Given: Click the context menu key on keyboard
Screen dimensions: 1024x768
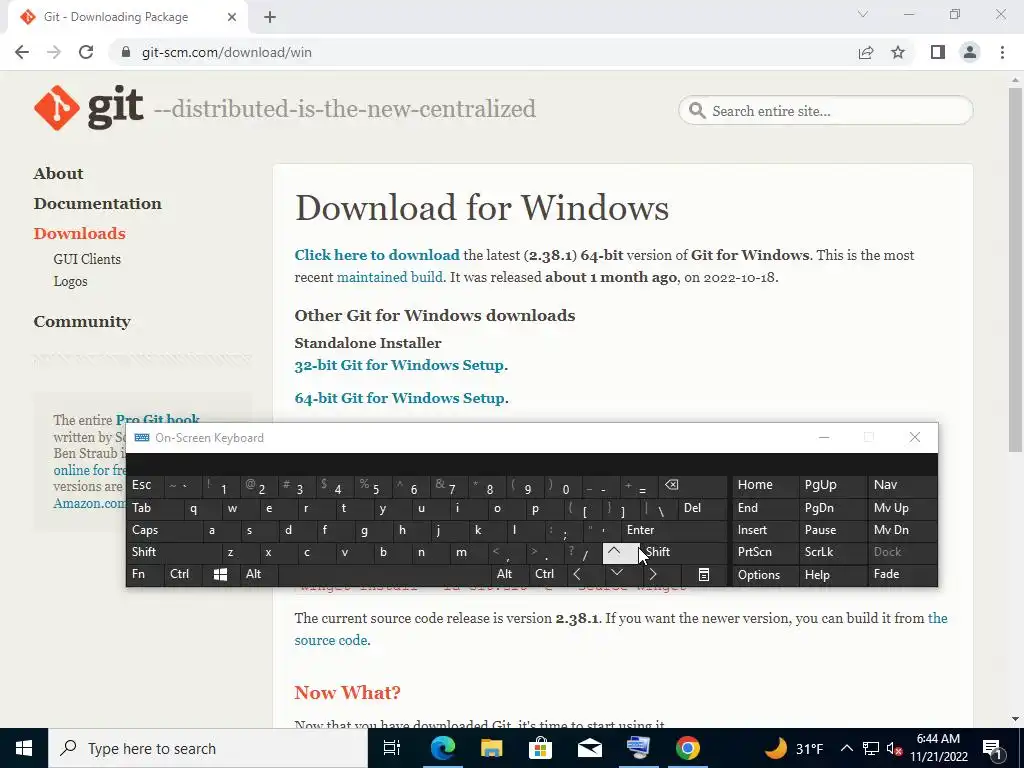Looking at the screenshot, I should tap(703, 575).
